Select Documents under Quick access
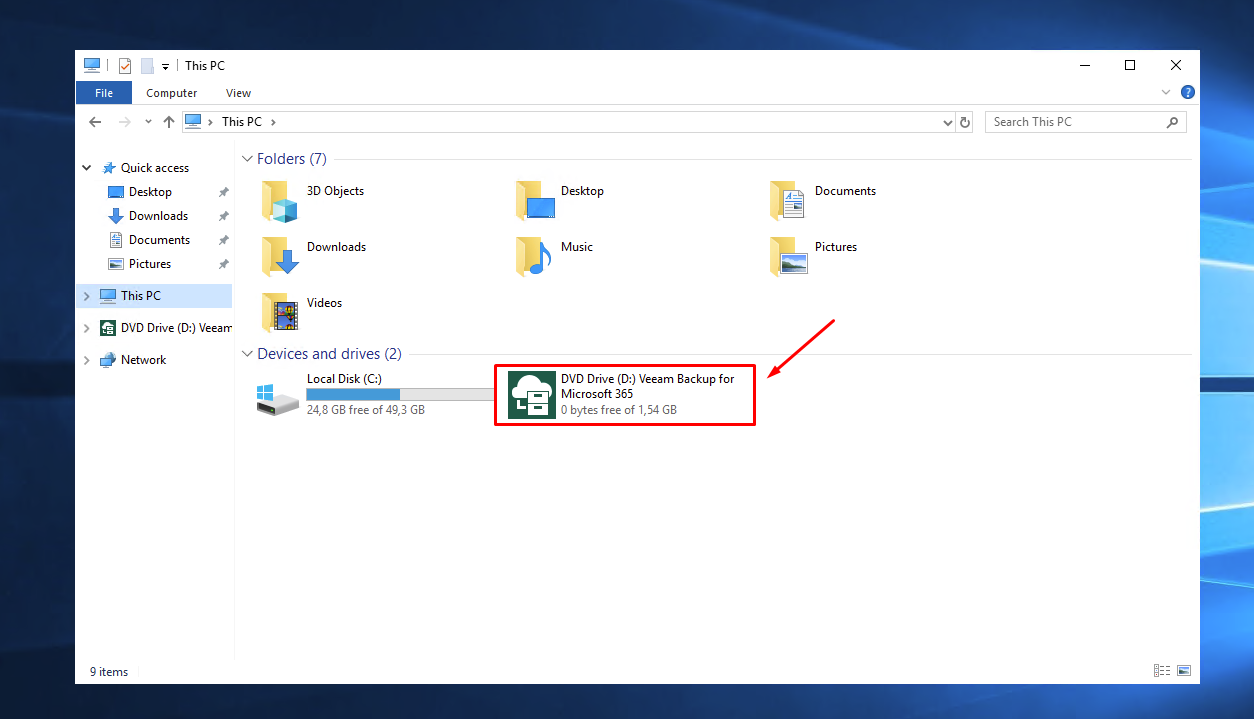Viewport: 1254px width, 719px height. click(159, 240)
